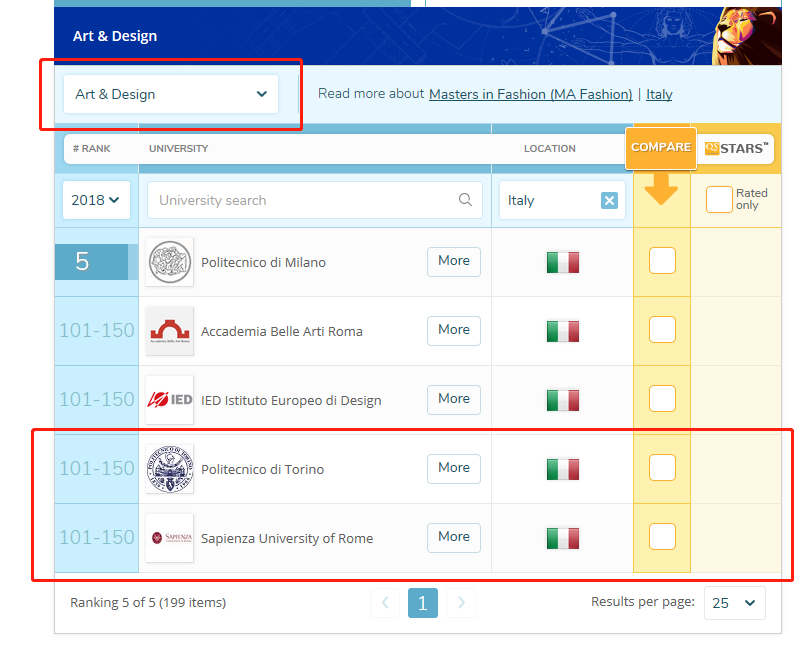The image size is (802, 652).
Task: Tick compare checkbox for Politecnico di Torino
Action: coord(662,468)
